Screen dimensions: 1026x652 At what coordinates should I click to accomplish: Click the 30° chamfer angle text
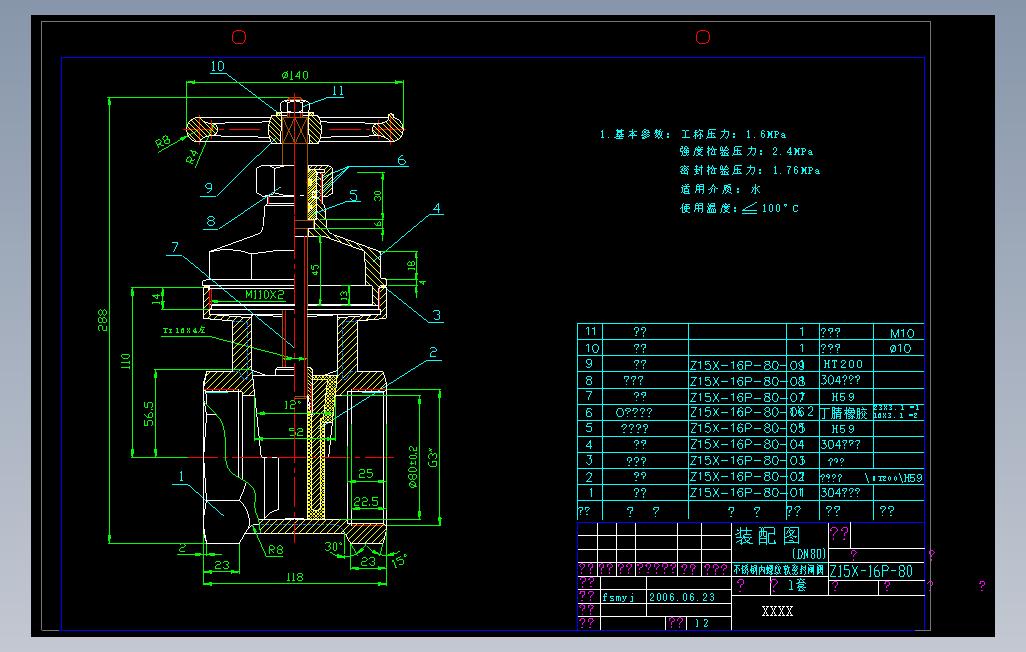tap(334, 547)
